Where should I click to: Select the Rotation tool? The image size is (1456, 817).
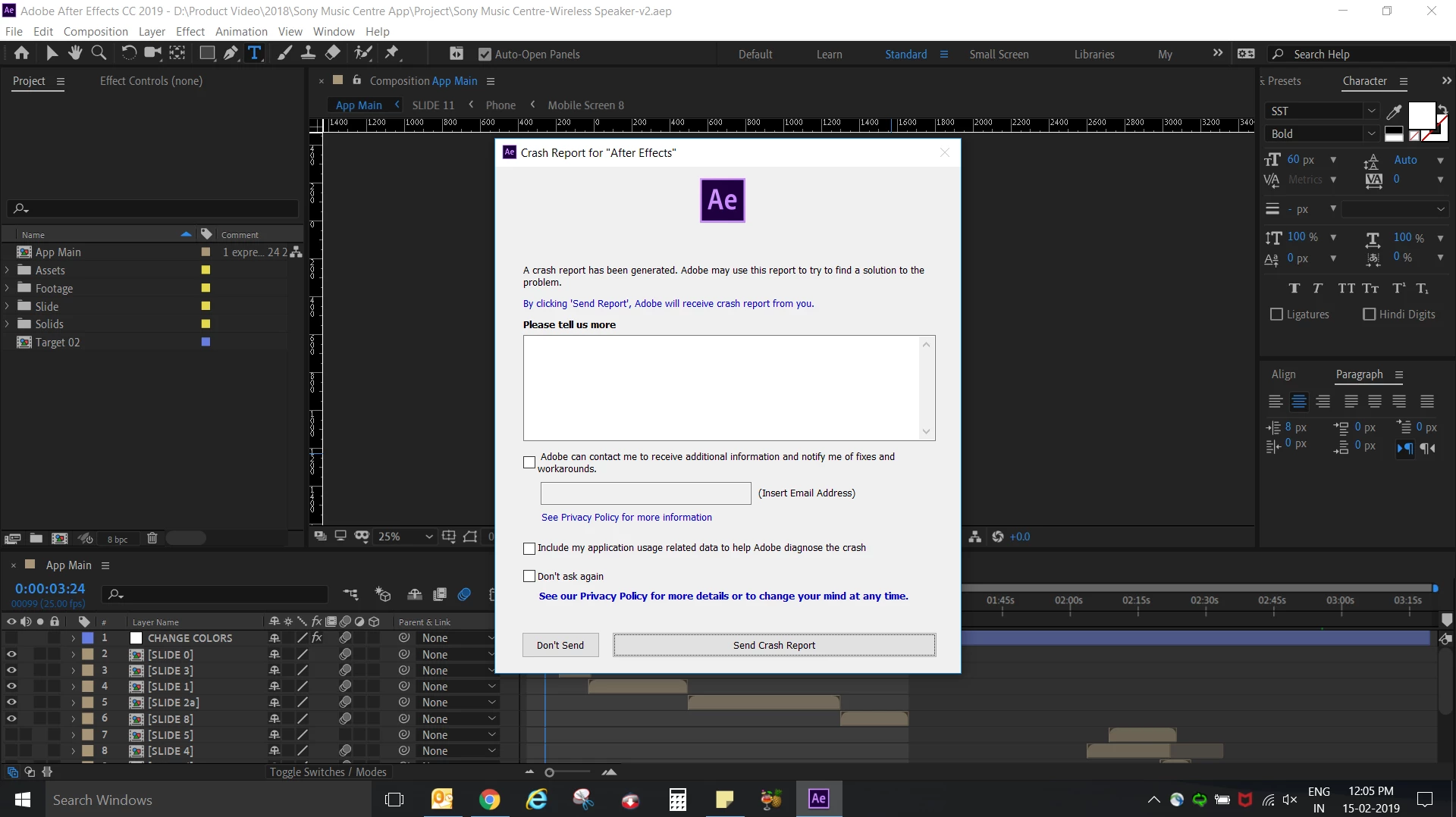click(129, 53)
